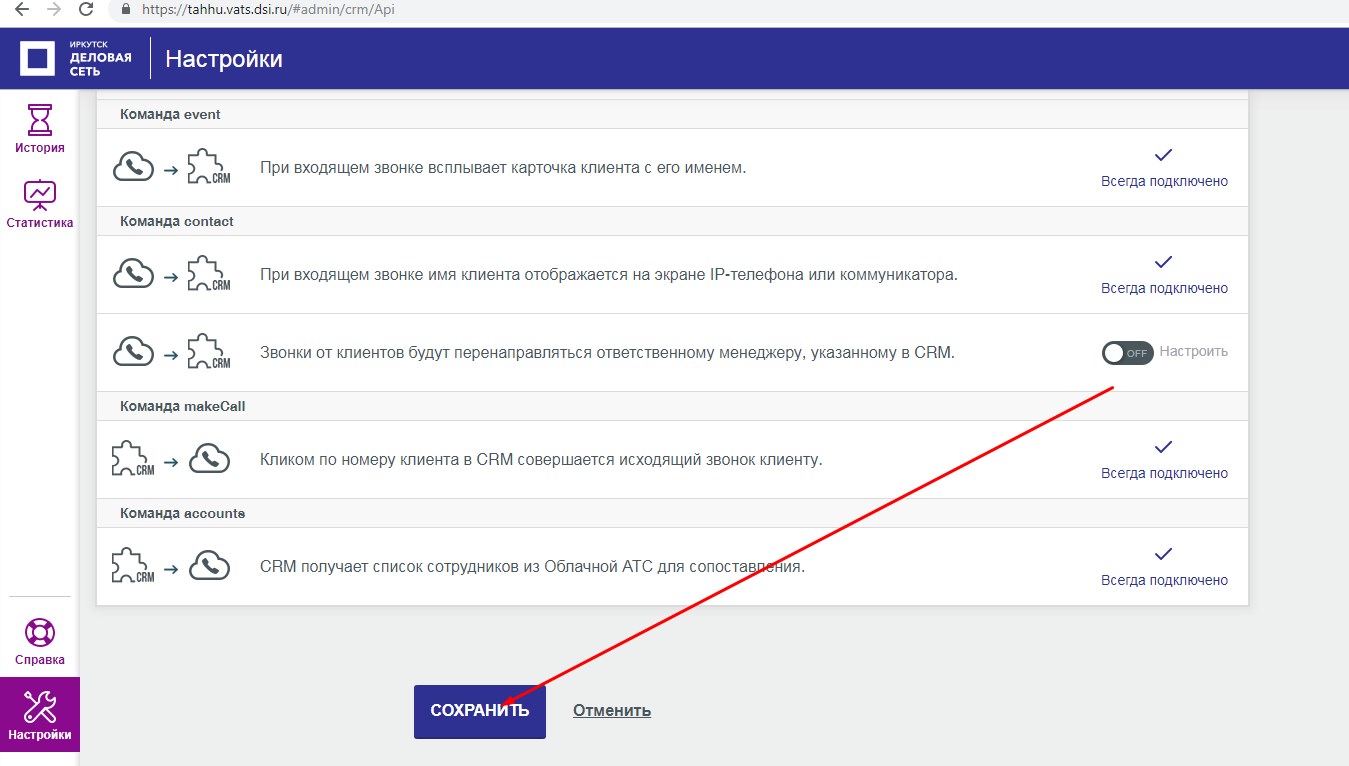Click text about перенаправляться ответственному менеджеру
Image resolution: width=1349 pixels, height=766 pixels.
pos(607,352)
